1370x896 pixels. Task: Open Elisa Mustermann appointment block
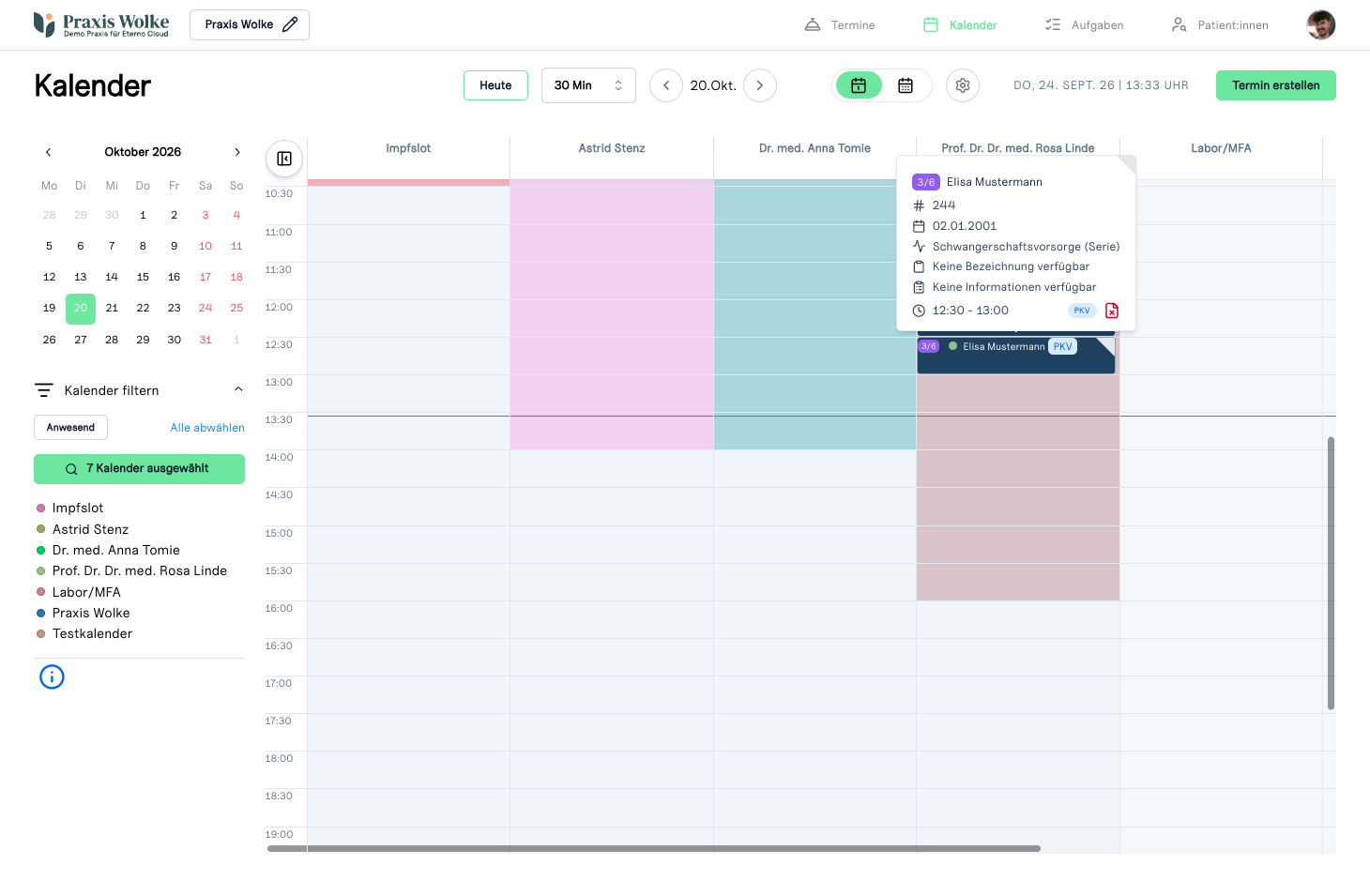point(1016,356)
